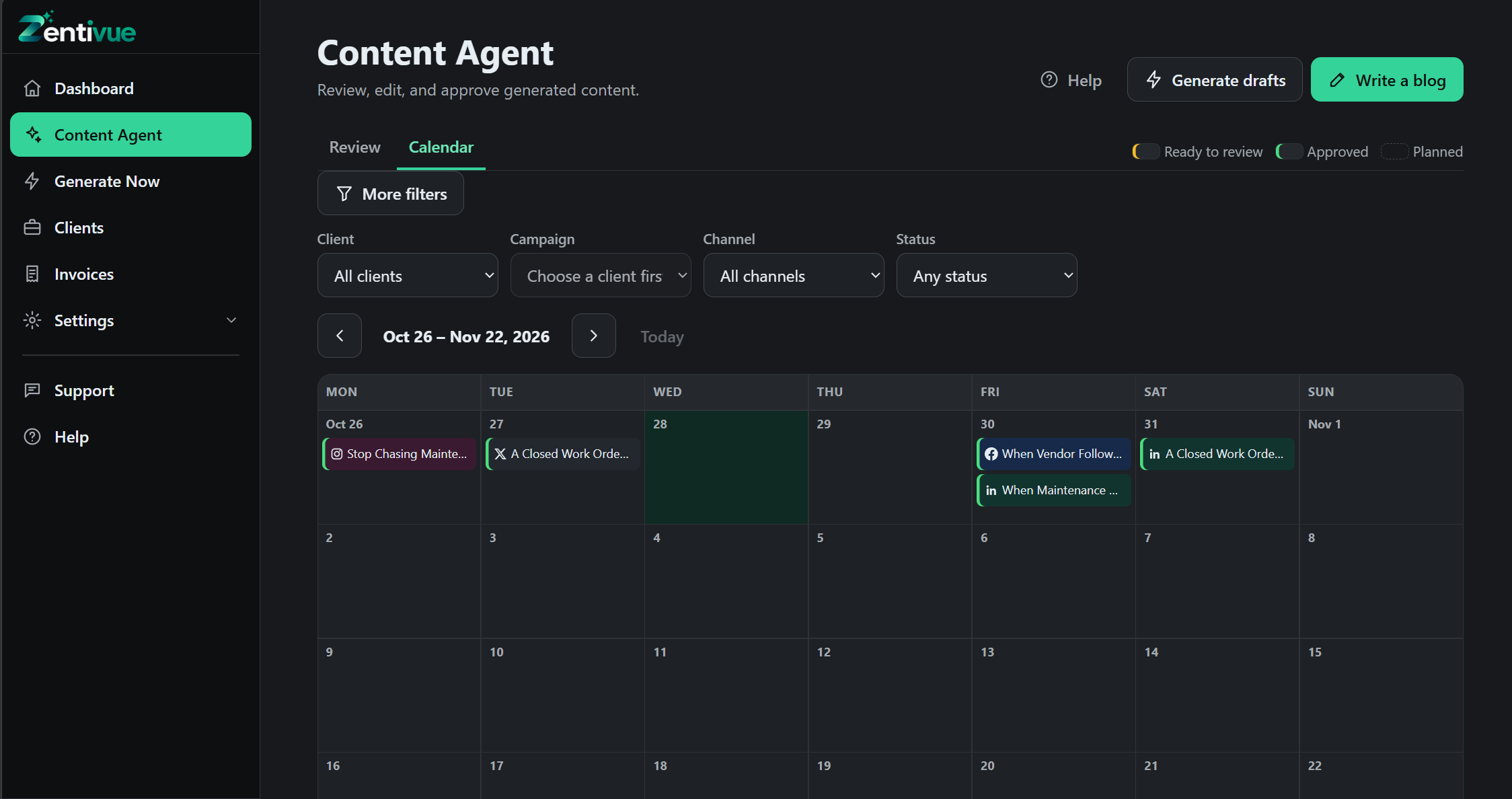Click the Generate Now lightning icon

pyautogui.click(x=32, y=181)
